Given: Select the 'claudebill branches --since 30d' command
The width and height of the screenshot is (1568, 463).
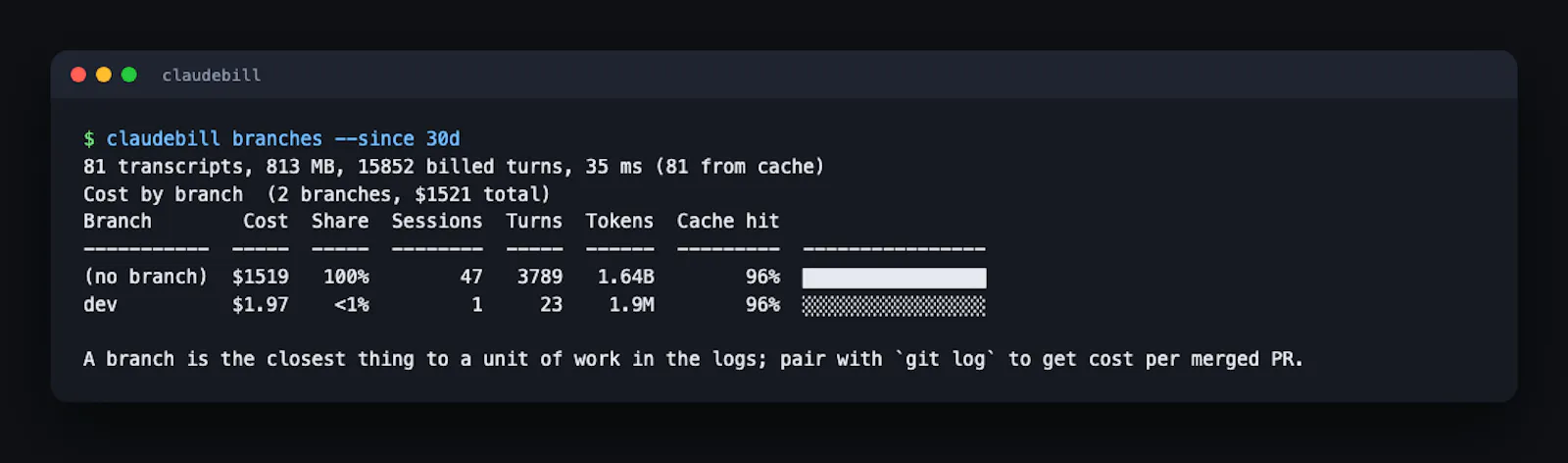Looking at the screenshot, I should click(283, 139).
